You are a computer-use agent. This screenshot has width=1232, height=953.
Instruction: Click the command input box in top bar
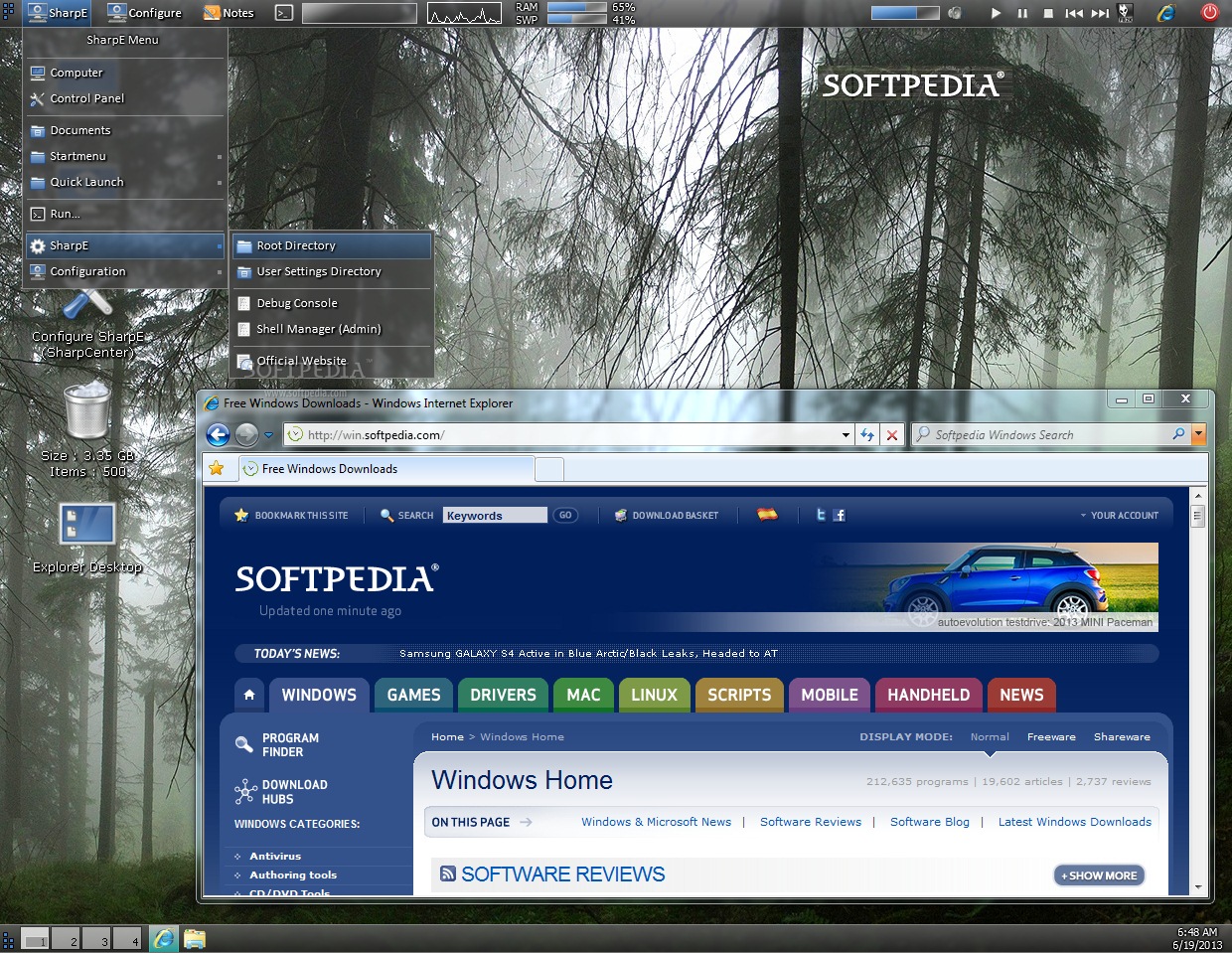[359, 13]
